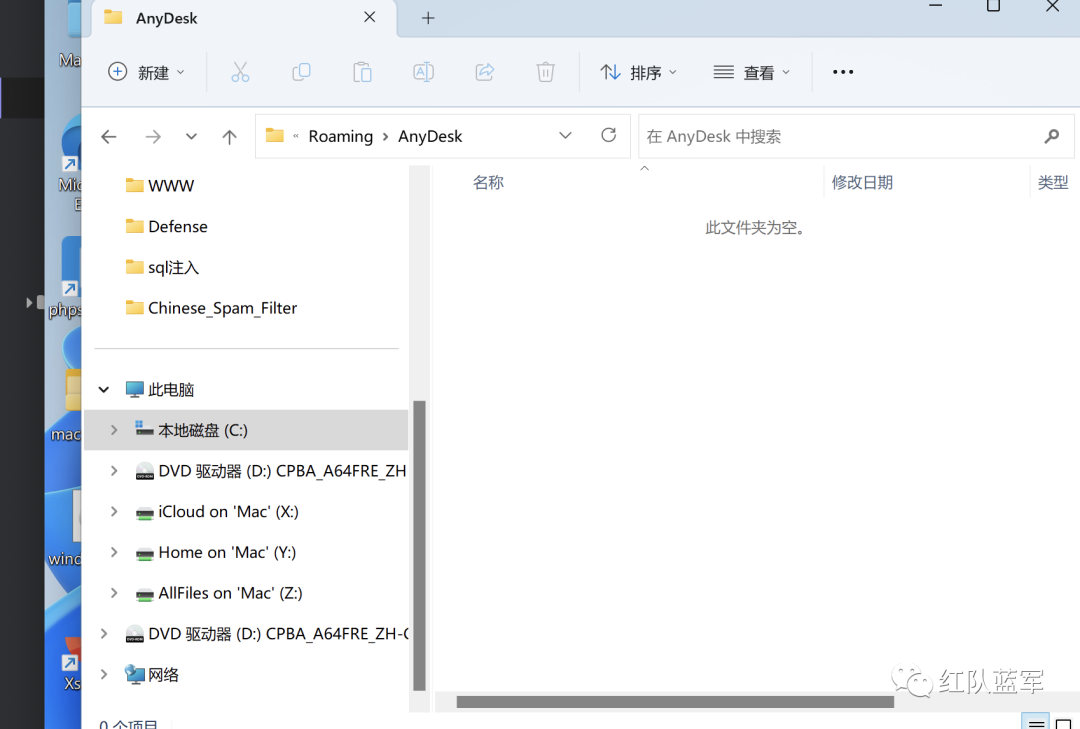Click the file list horizontal scrollbar

675,702
